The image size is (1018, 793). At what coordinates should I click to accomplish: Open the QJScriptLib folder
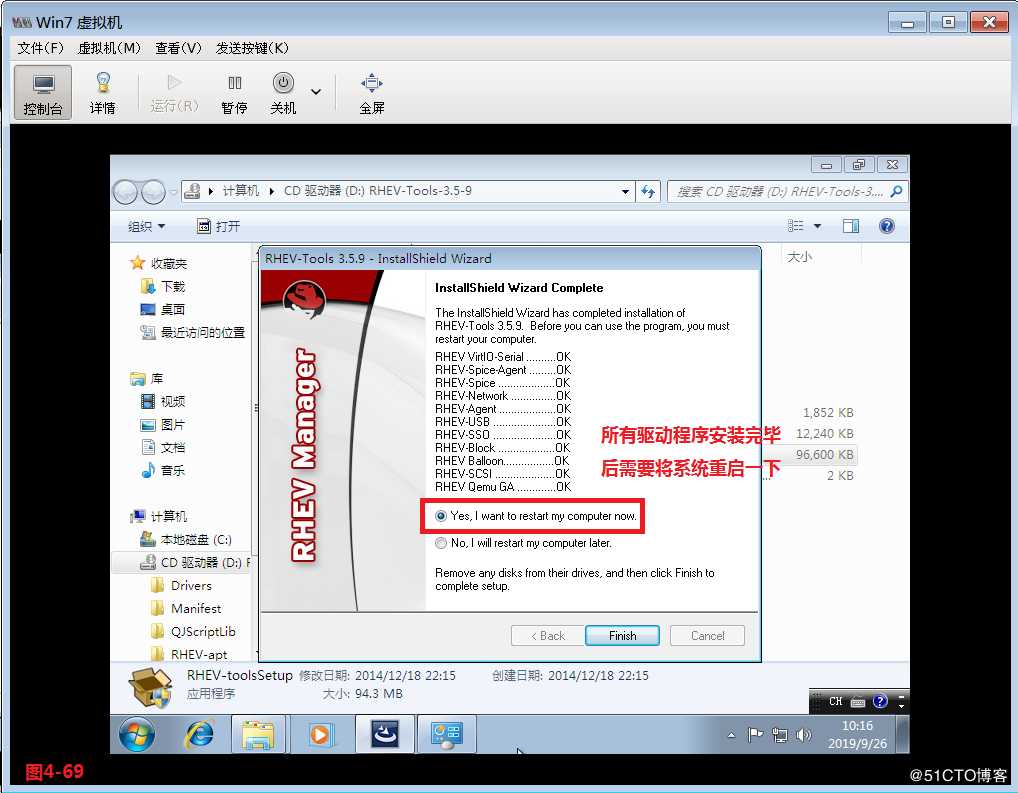[193, 631]
